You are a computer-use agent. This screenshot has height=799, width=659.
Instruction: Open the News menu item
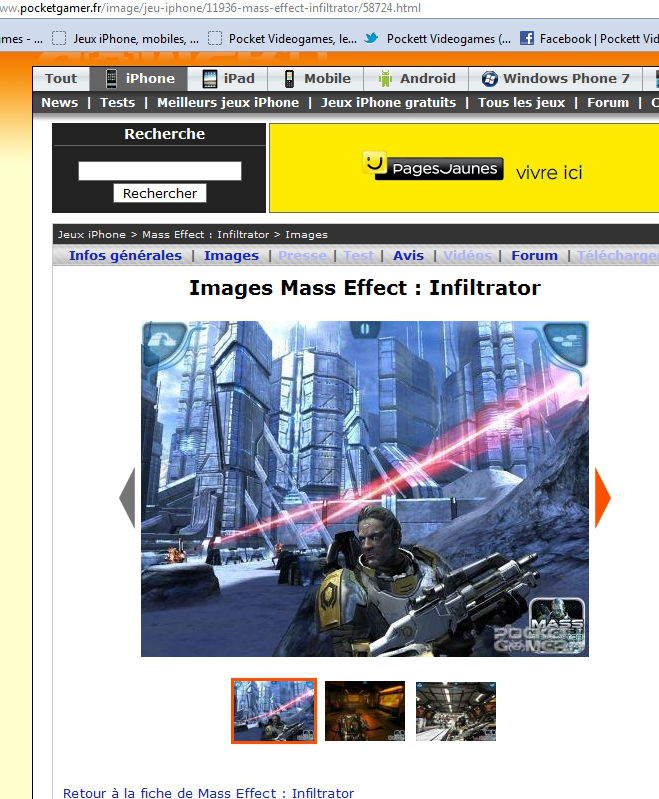pos(60,102)
